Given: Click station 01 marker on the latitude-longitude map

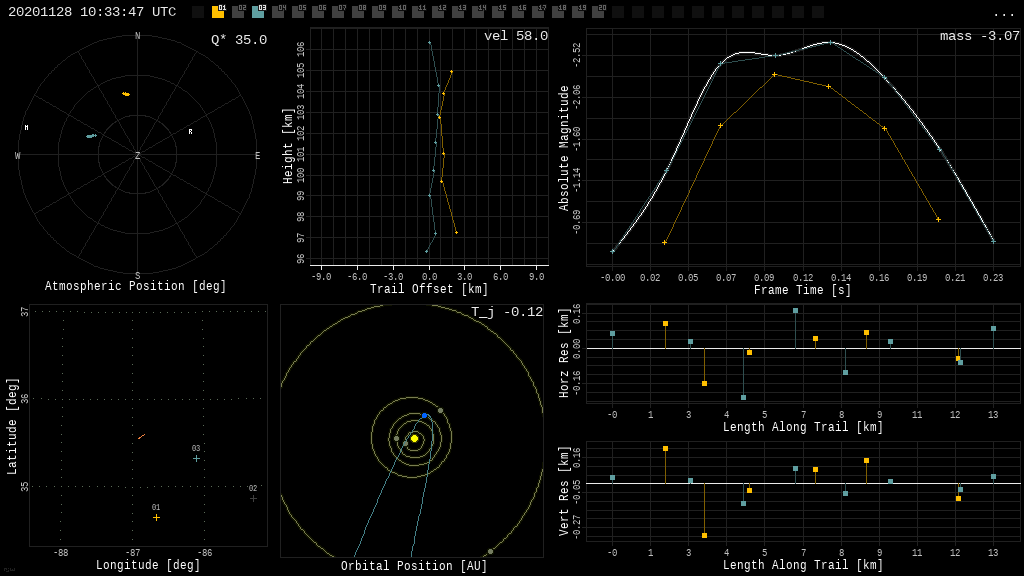Looking at the screenshot, I should coord(156,517).
